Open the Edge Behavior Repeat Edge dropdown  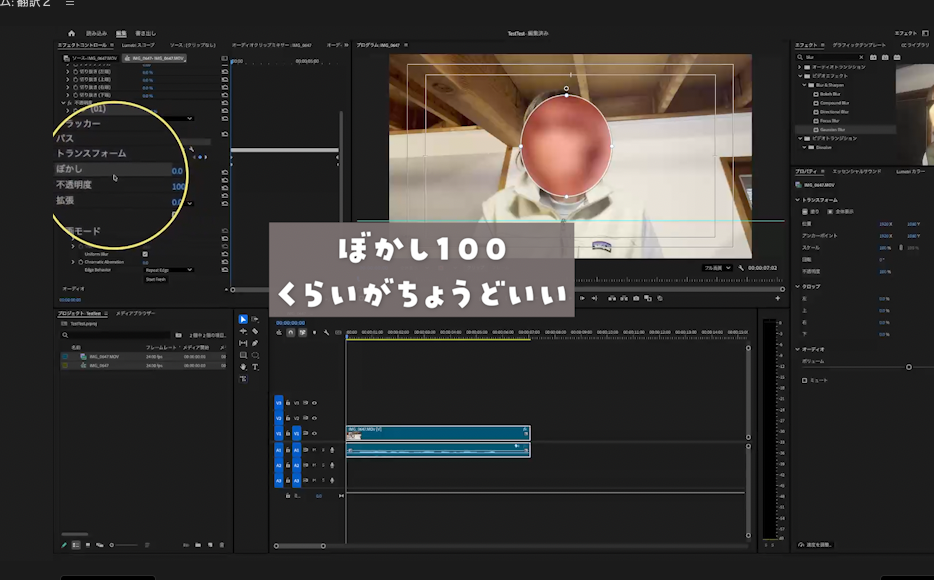(168, 270)
